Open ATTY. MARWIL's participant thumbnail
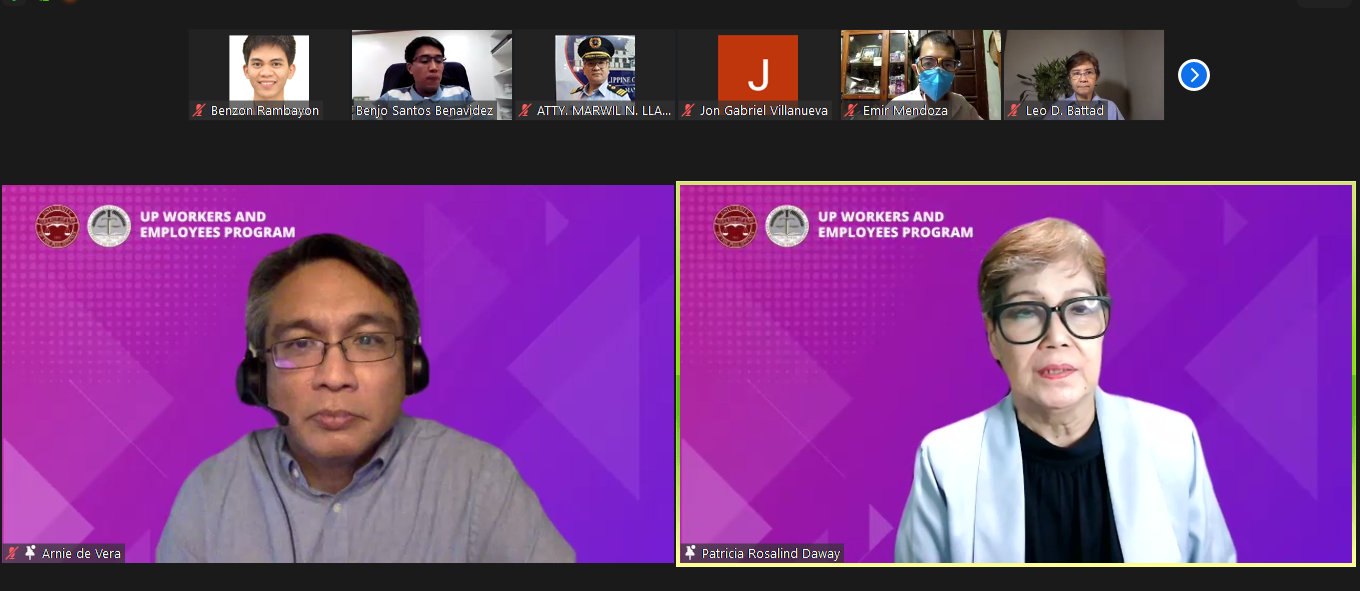The image size is (1360, 591). pyautogui.click(x=595, y=68)
